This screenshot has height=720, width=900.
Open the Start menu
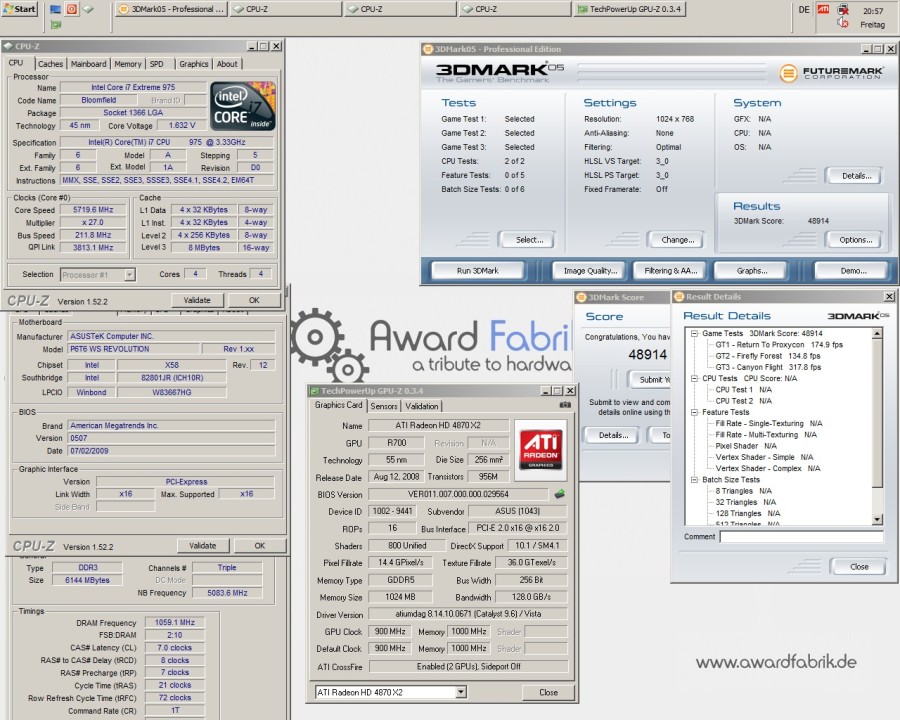tap(20, 9)
